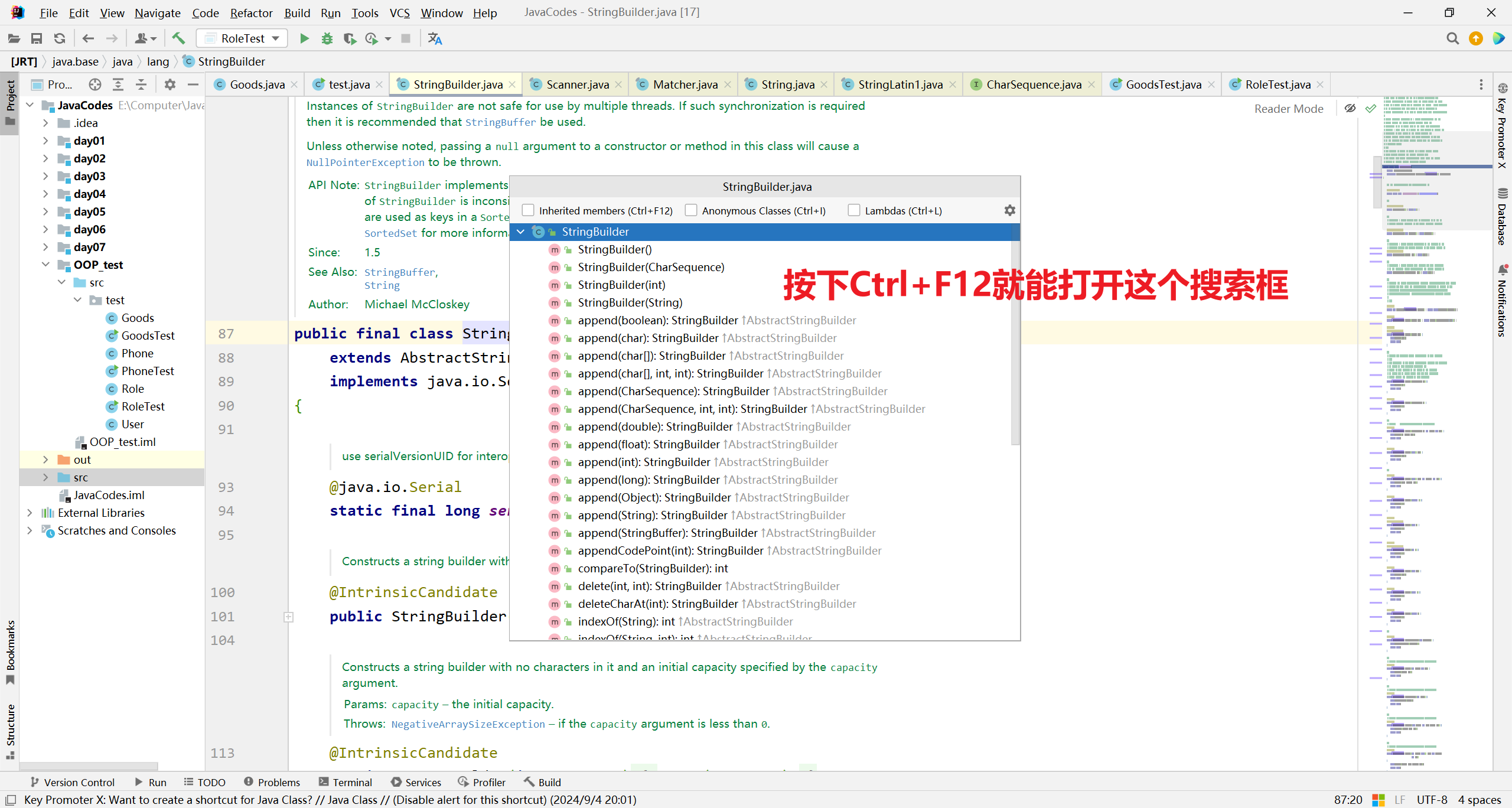Click Synchronize reload icon in toolbar

tap(60, 38)
